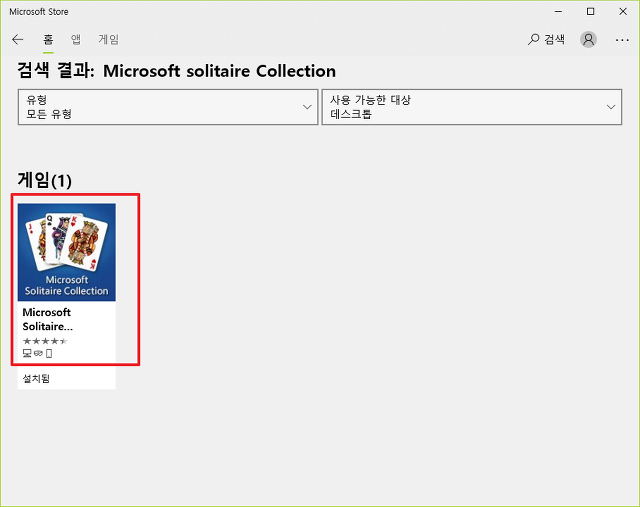Image resolution: width=640 pixels, height=507 pixels.
Task: Expand the 사용 가능한 대상 dropdown
Action: tap(471, 107)
